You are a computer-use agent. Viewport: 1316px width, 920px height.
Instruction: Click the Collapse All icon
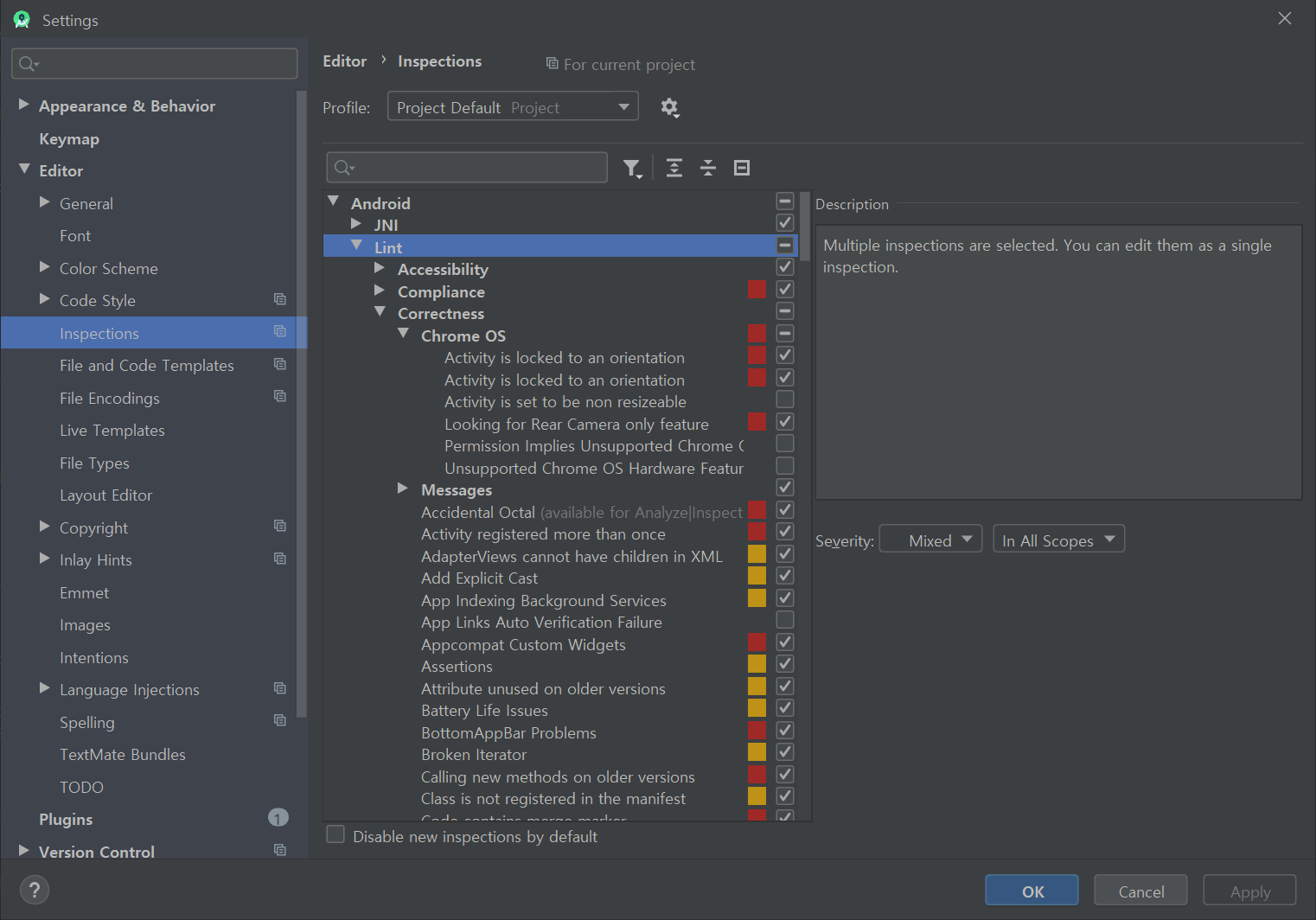pos(708,169)
